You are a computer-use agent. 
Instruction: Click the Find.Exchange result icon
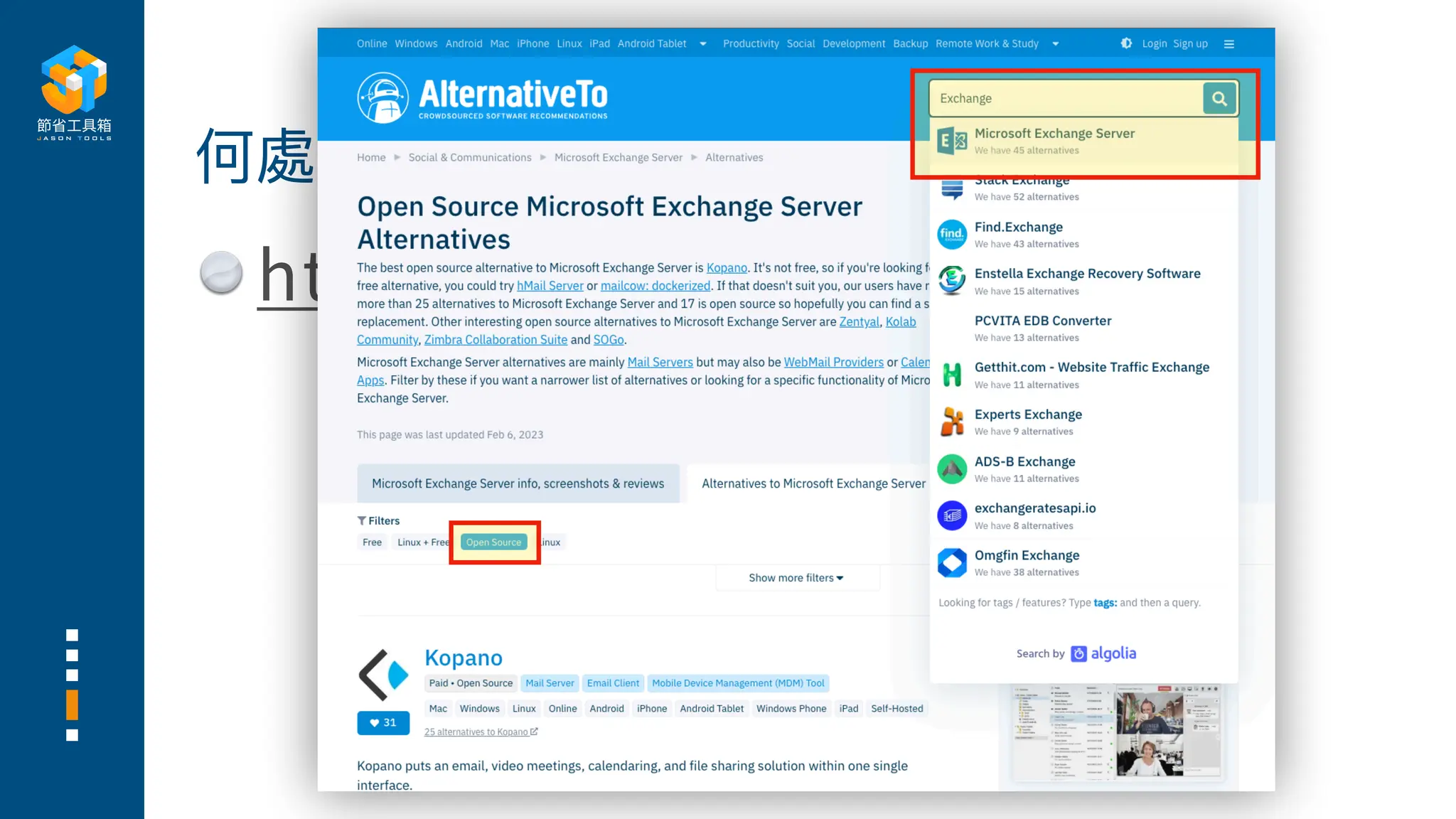click(x=952, y=235)
